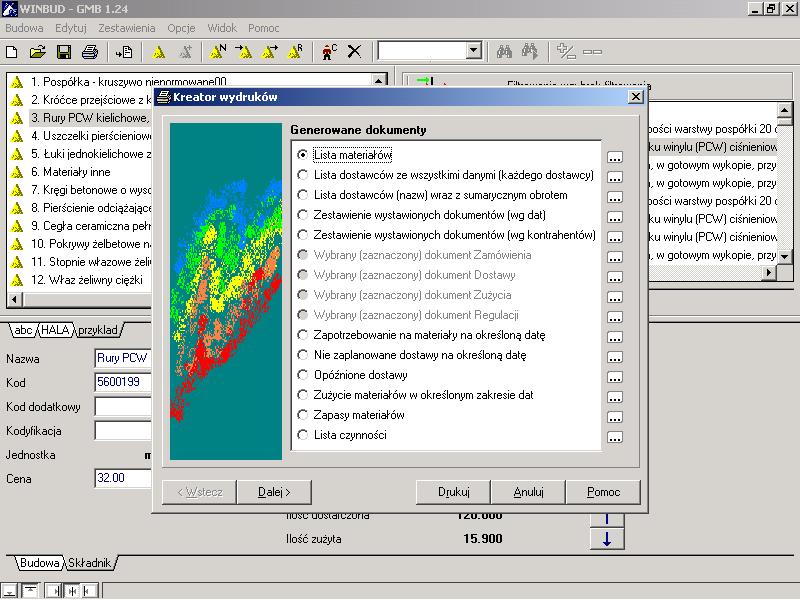Viewport: 800px width, 600px height.
Task: Switch to the Składnik tab
Action: 91,563
